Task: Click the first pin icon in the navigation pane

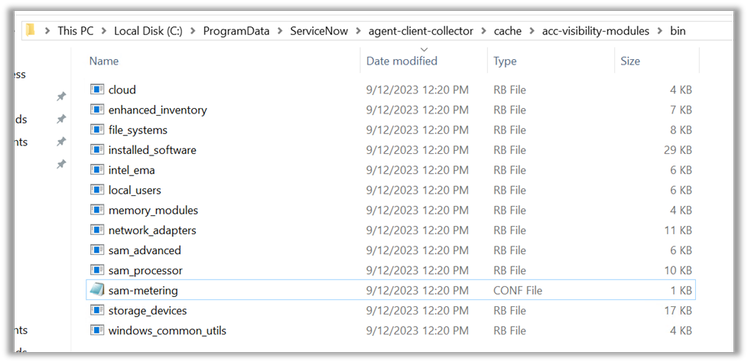Action: tap(61, 96)
